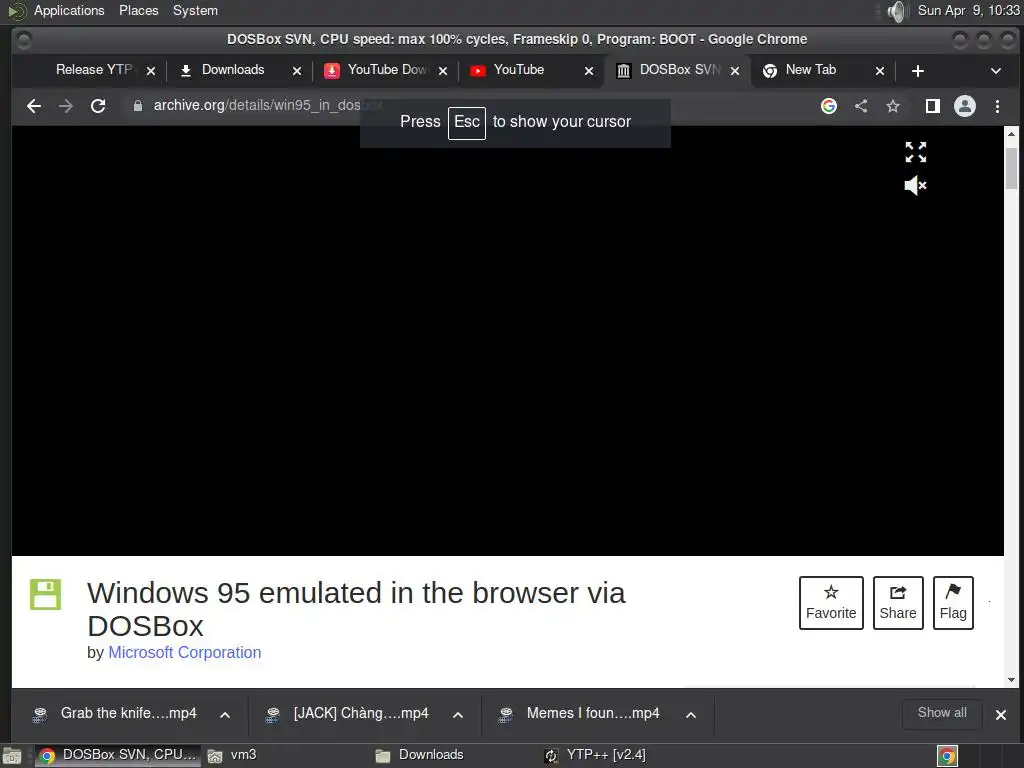Screen dimensions: 1024x768
Task: Click the volume speaker in top panel
Action: point(898,11)
